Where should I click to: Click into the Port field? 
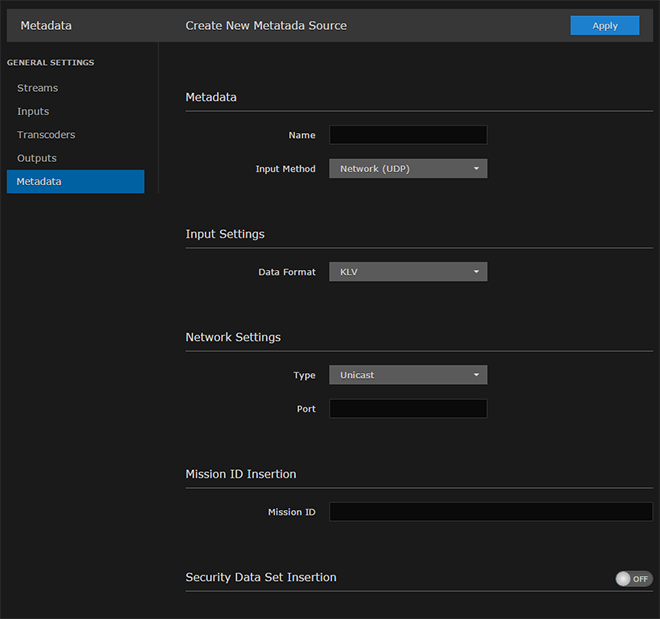click(408, 409)
